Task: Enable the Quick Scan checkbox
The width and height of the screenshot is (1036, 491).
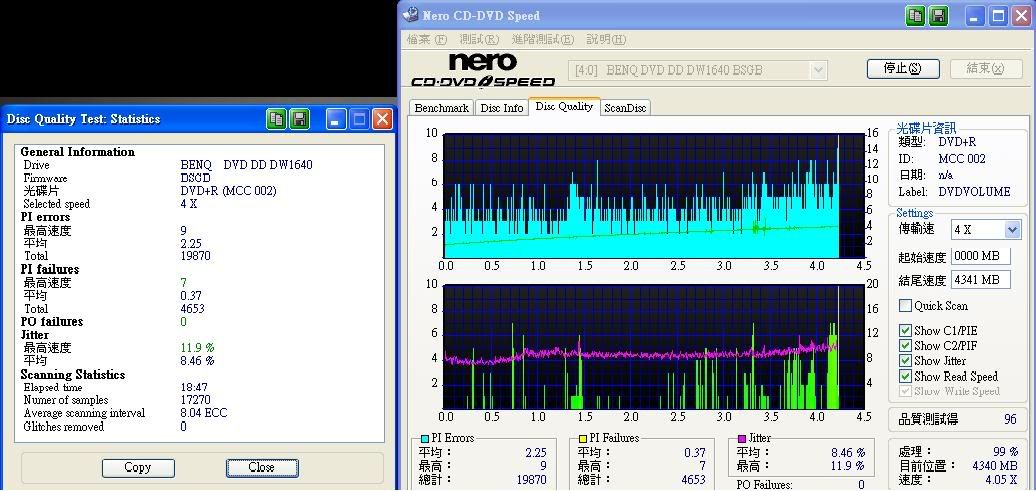Action: tap(906, 306)
